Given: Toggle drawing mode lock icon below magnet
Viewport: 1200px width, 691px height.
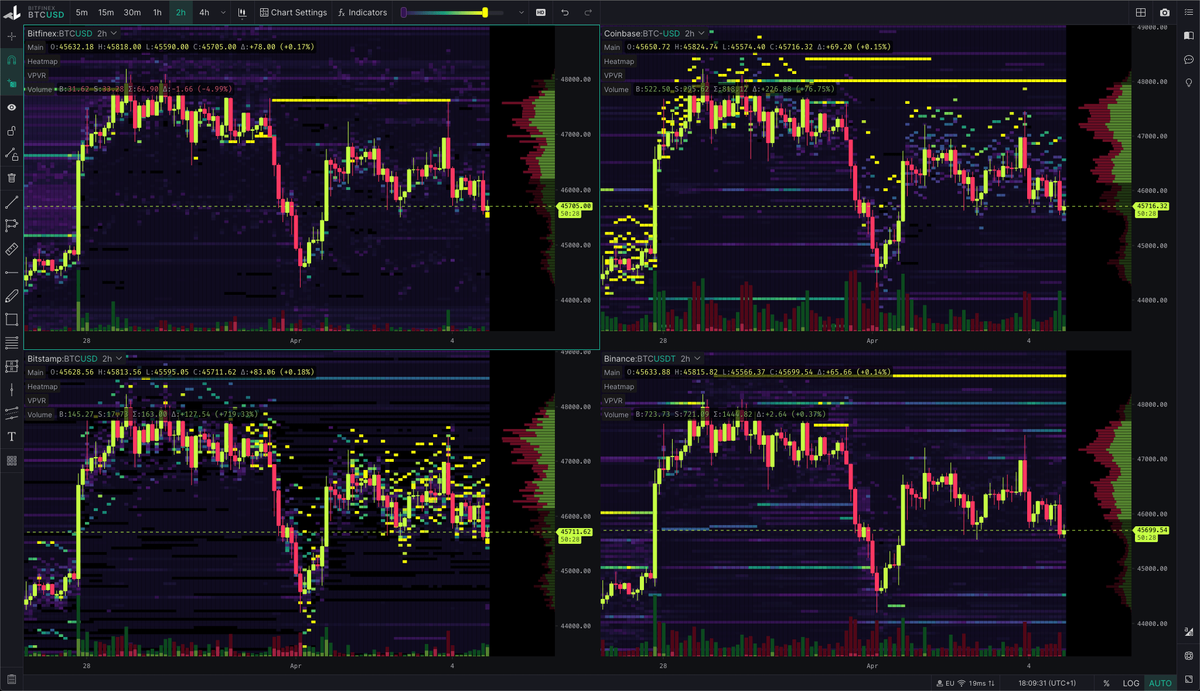Looking at the screenshot, I should tap(11, 83).
